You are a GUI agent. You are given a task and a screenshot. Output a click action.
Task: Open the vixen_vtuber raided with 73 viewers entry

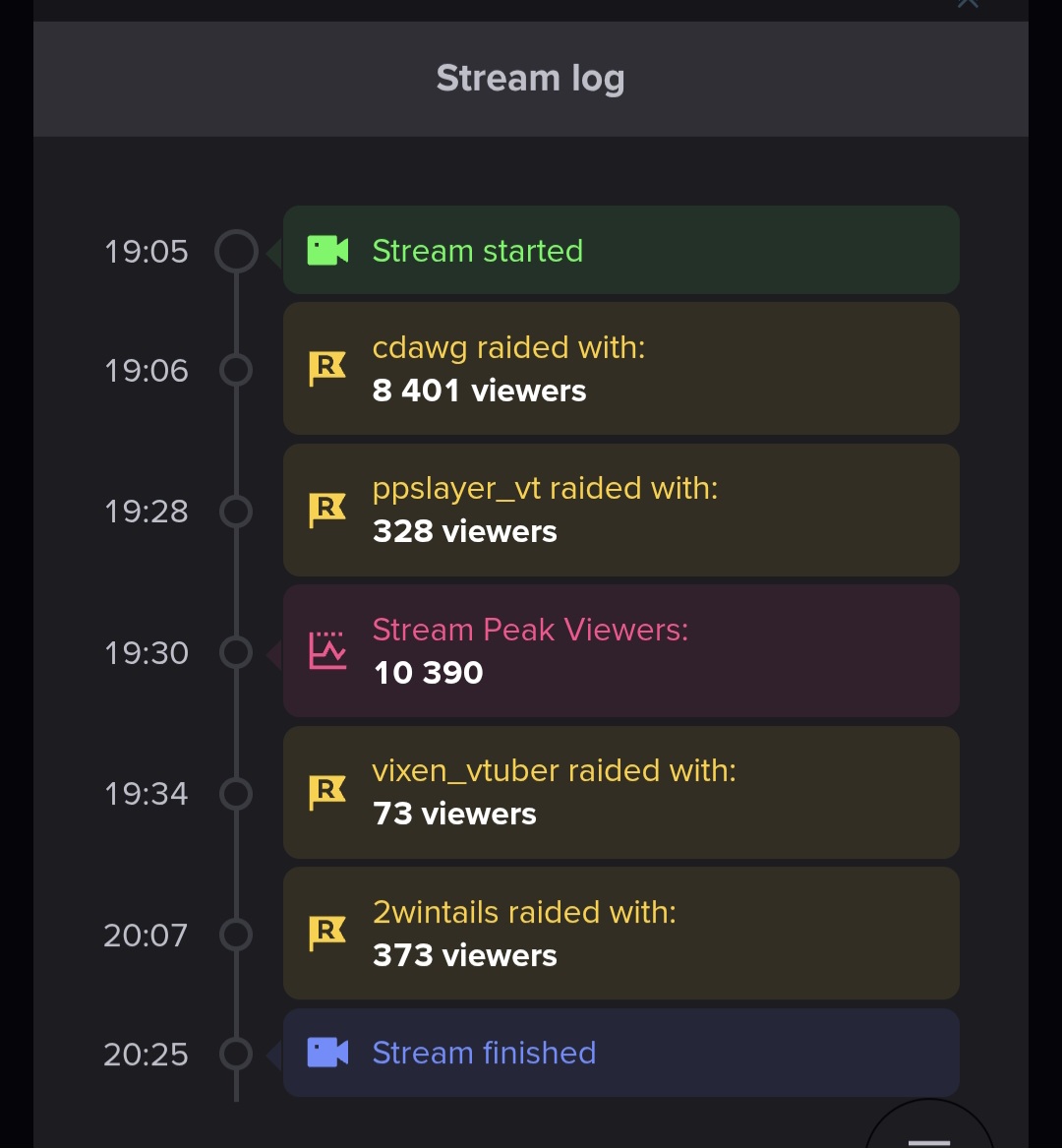tap(620, 792)
